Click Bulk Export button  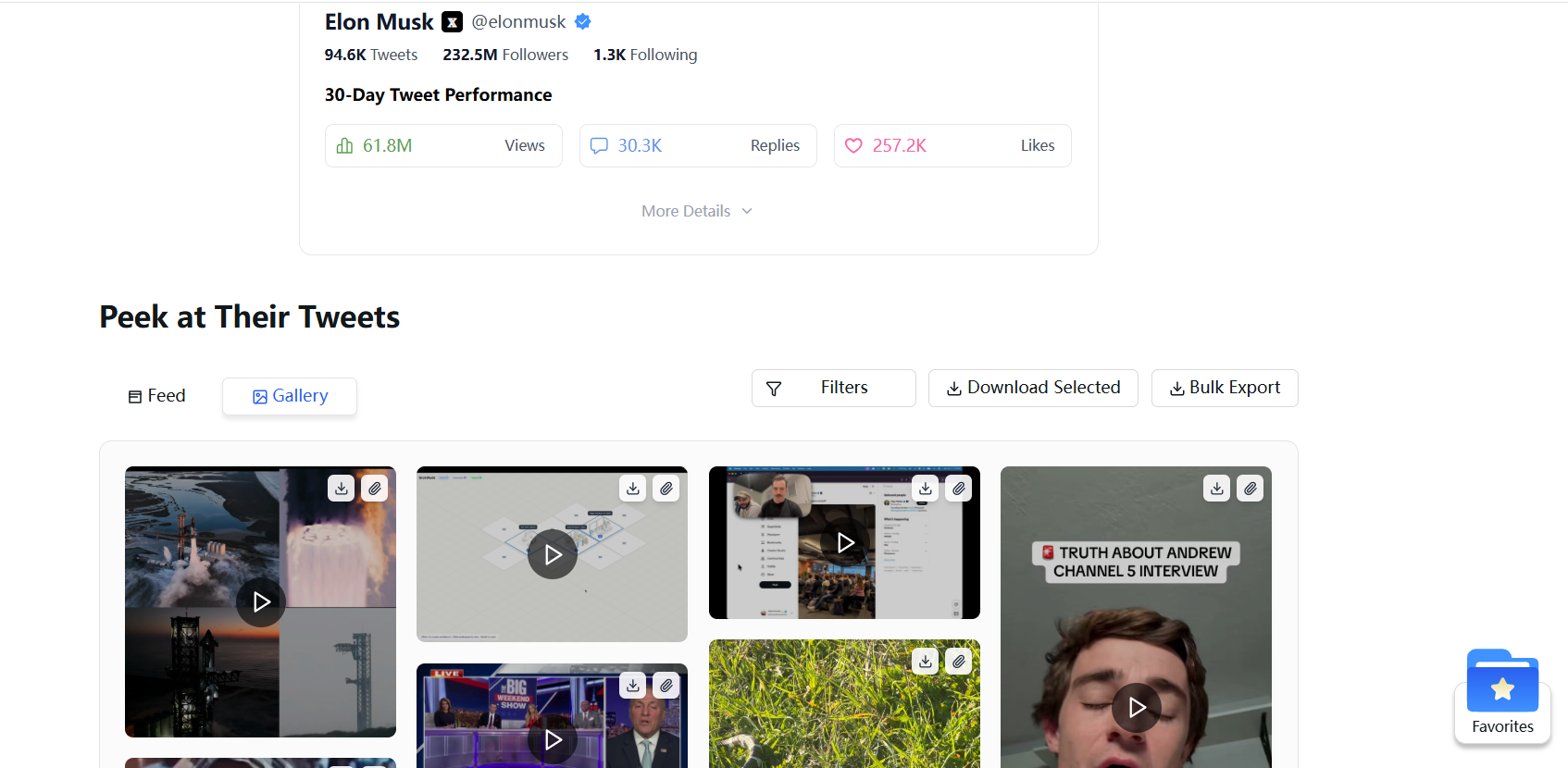coord(1225,388)
